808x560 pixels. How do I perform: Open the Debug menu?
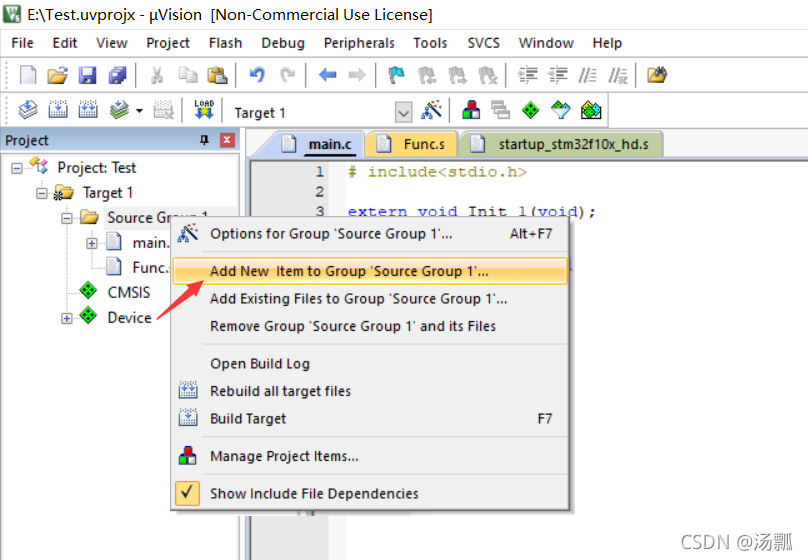pyautogui.click(x=283, y=43)
